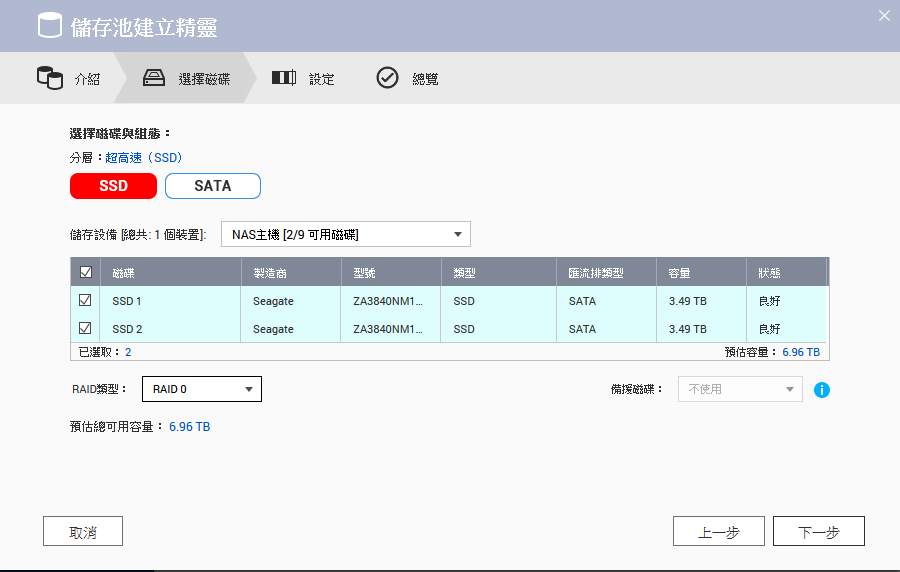Viewport: 900px width, 572px height.
Task: Toggle the select-all checkbox in table header
Action: pyautogui.click(x=85, y=272)
